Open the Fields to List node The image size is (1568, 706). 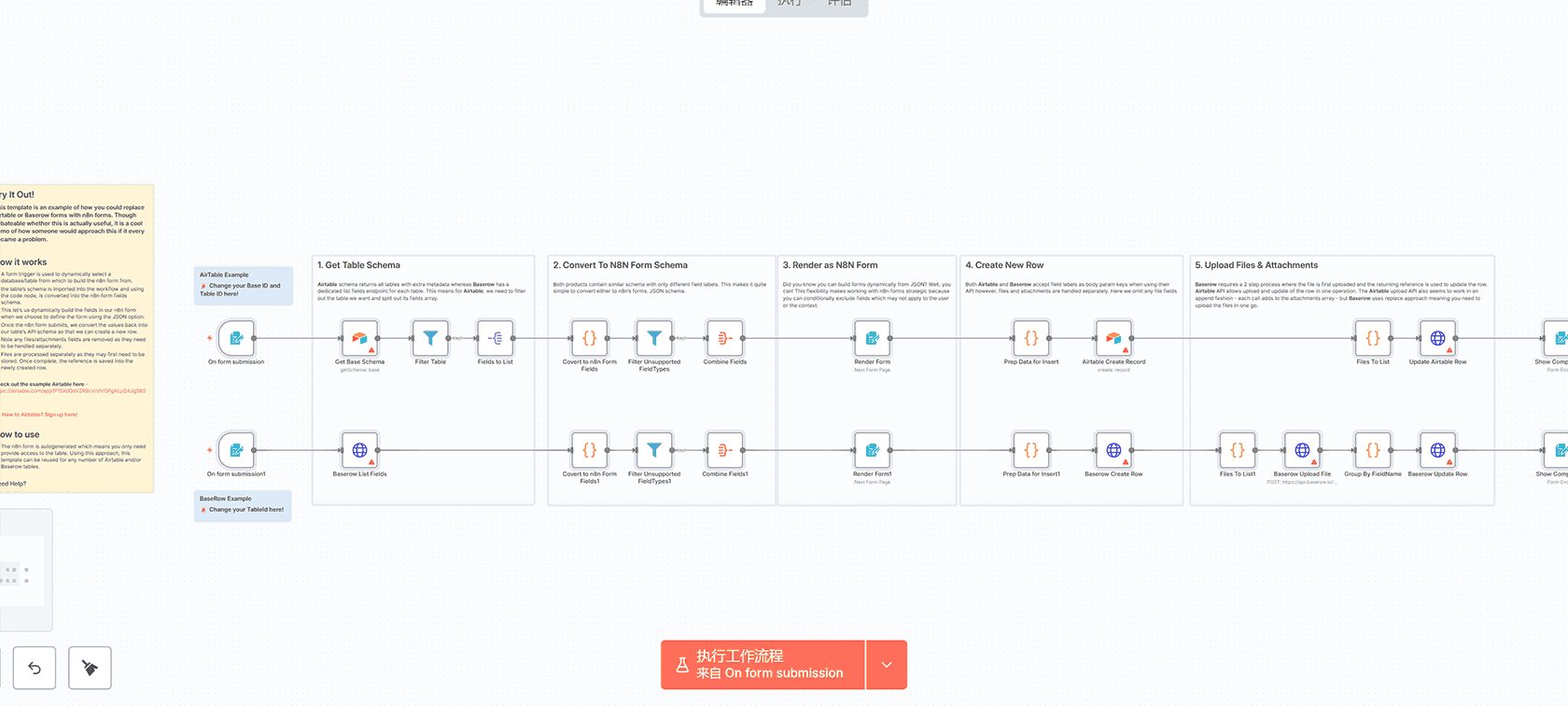tap(495, 339)
